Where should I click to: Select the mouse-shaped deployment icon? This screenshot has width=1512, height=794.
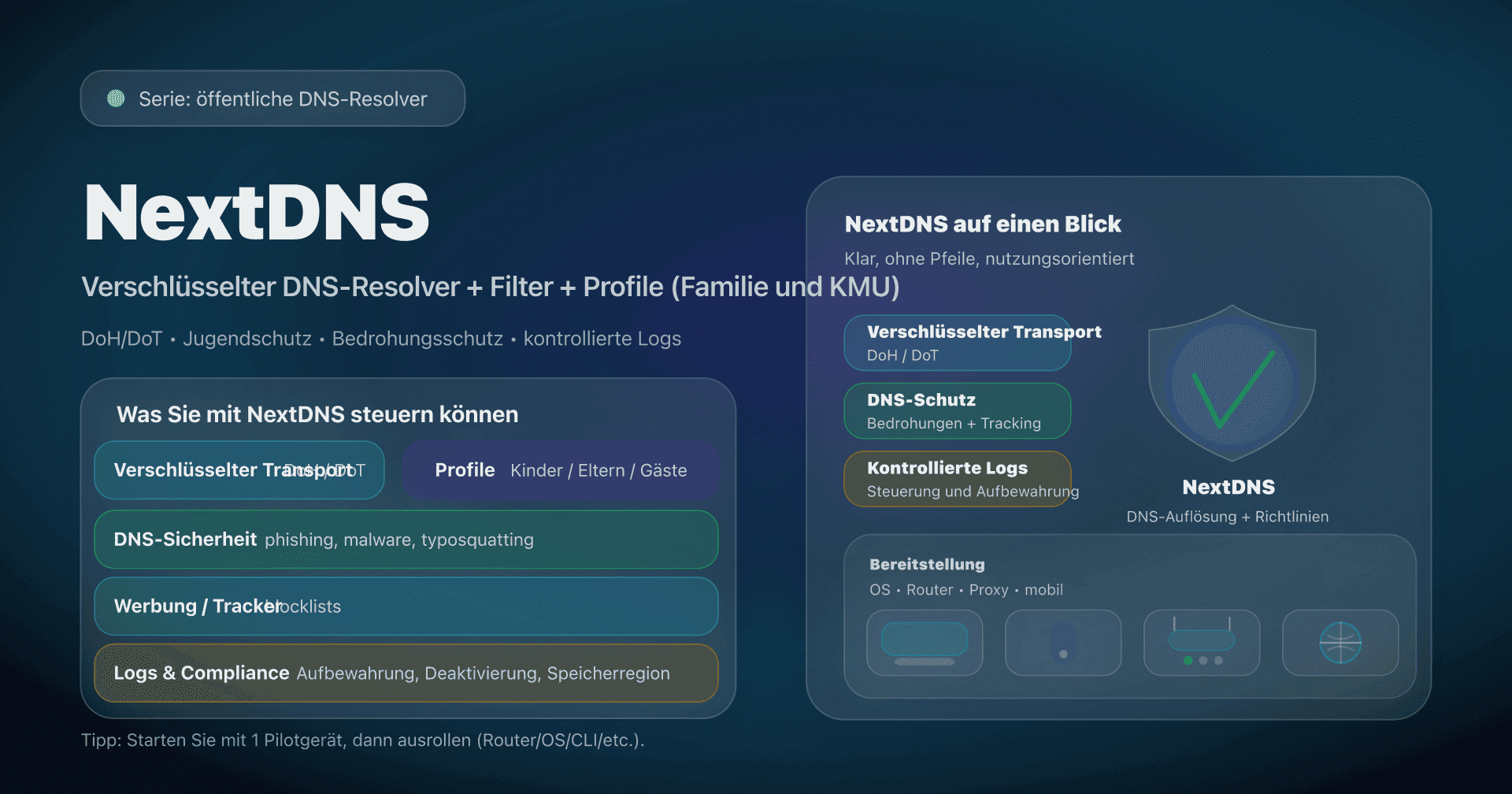[x=1063, y=643]
